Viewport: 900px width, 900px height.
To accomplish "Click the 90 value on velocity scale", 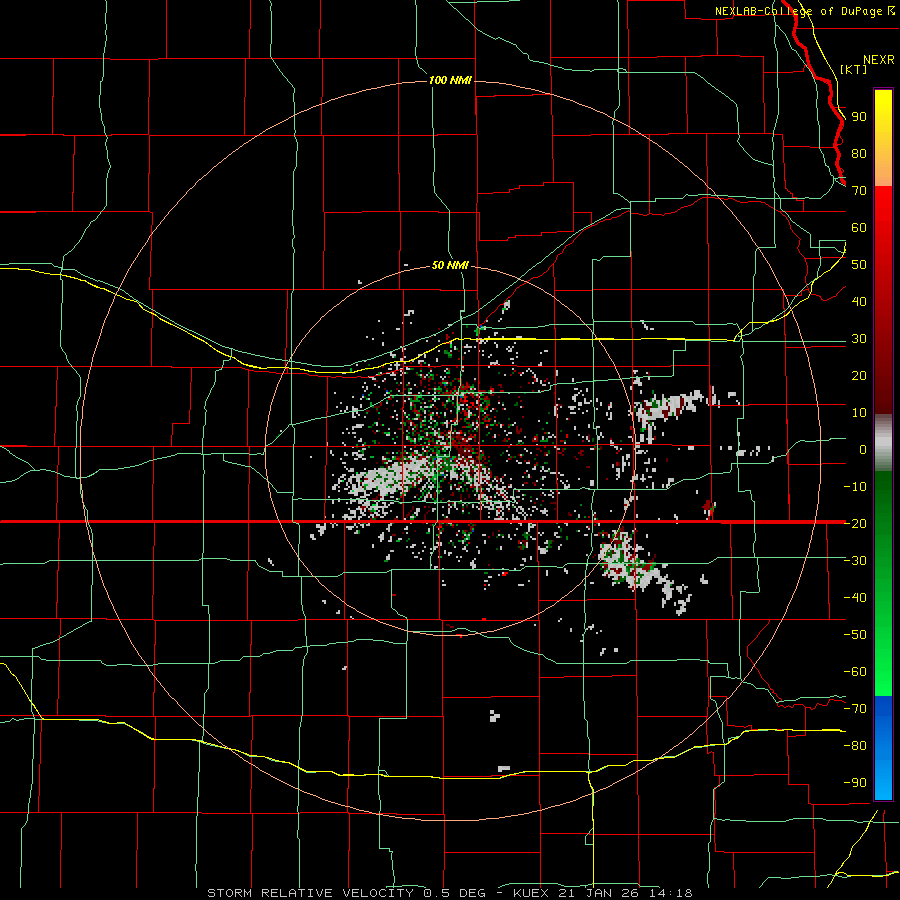I will coord(859,117).
